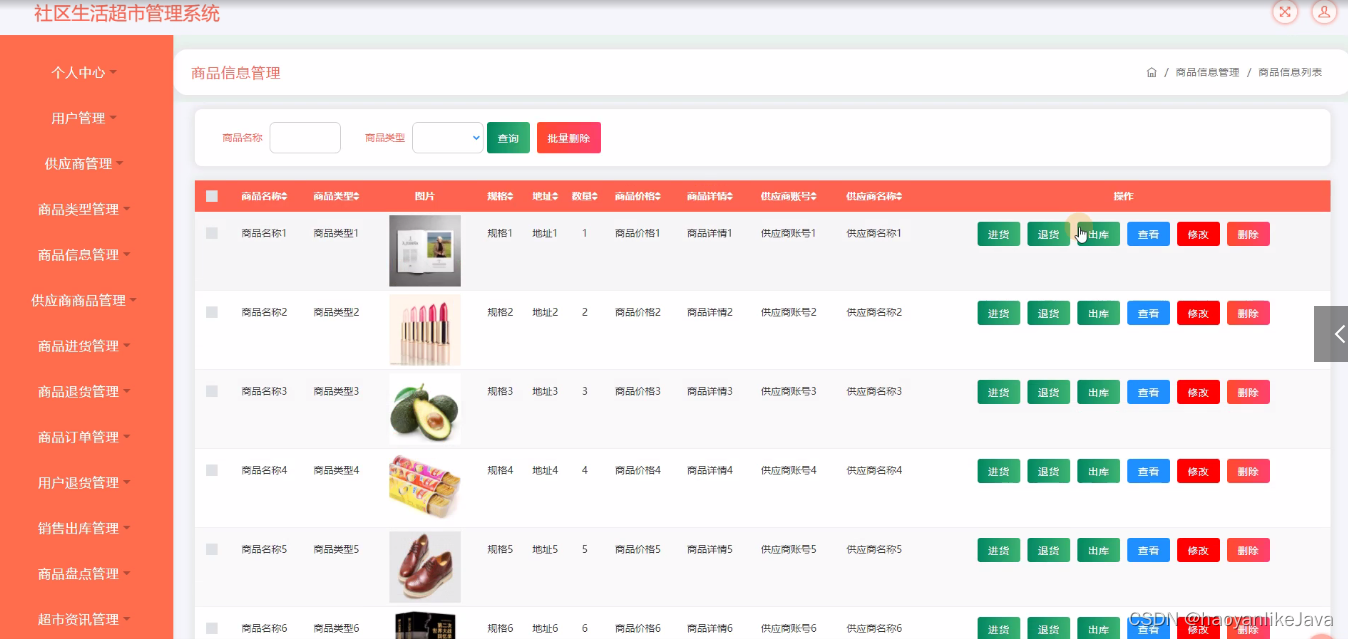Click cell text 商品价格5
The height and width of the screenshot is (639, 1348).
click(638, 549)
